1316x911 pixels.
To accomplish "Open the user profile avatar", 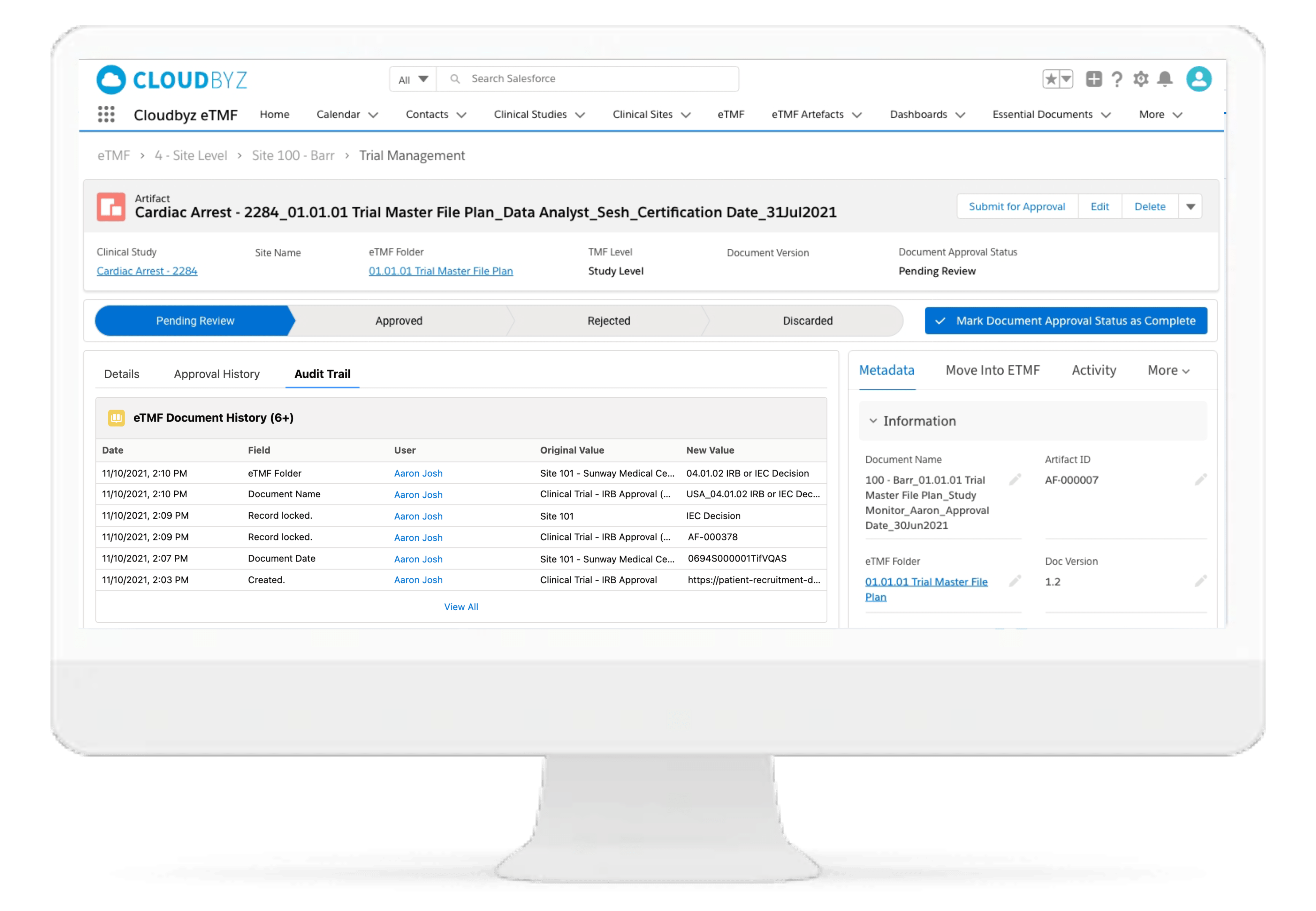I will 1198,79.
